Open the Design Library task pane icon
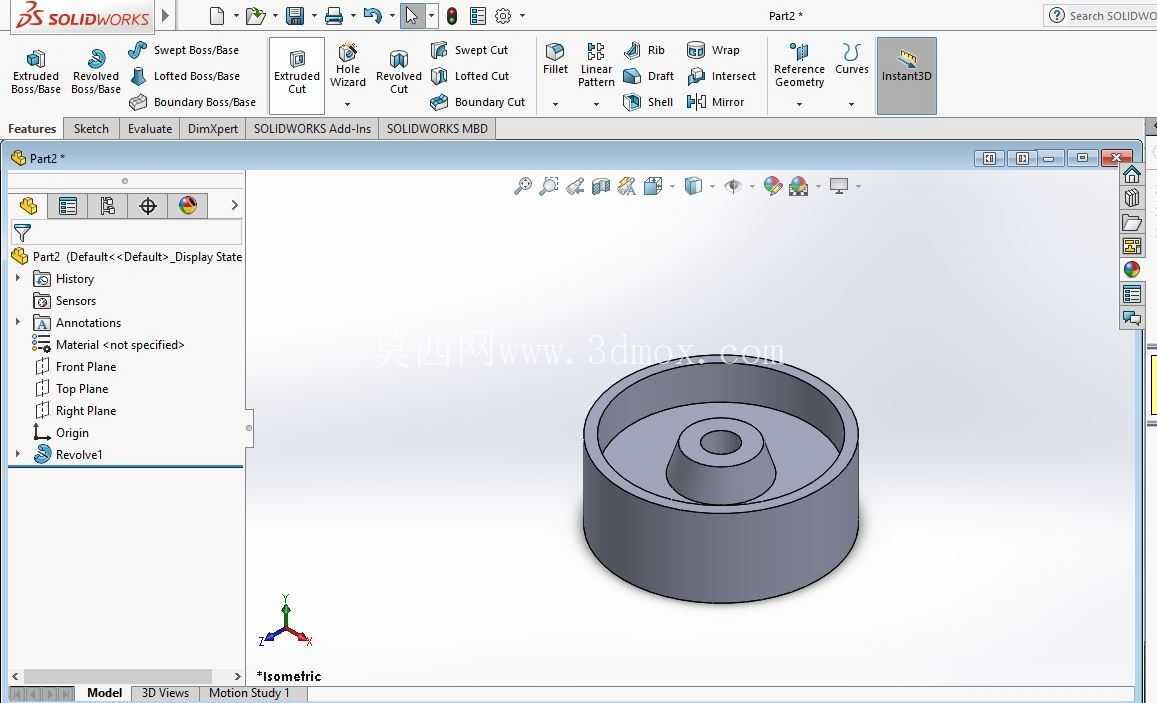Viewport: 1157px width, 703px height. [x=1131, y=198]
